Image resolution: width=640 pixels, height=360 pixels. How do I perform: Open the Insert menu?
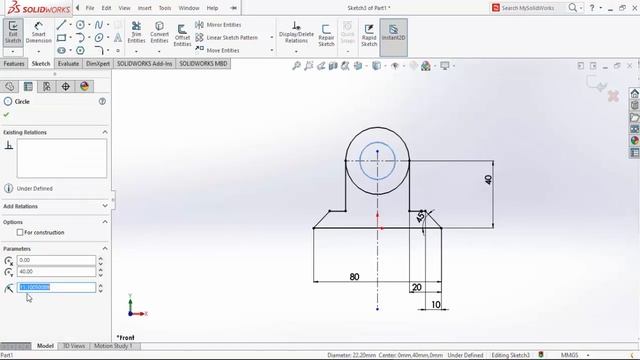(x=144, y=8)
